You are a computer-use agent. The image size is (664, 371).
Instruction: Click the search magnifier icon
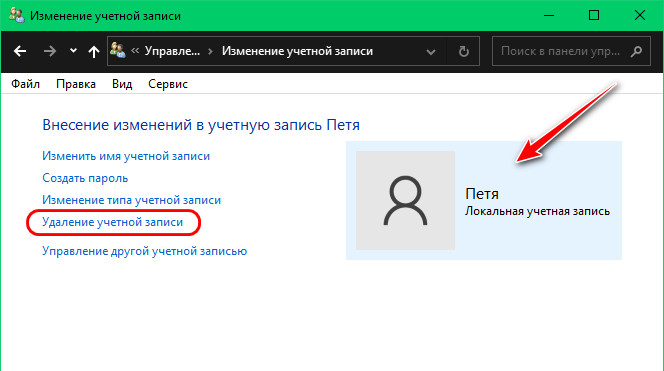click(x=636, y=51)
